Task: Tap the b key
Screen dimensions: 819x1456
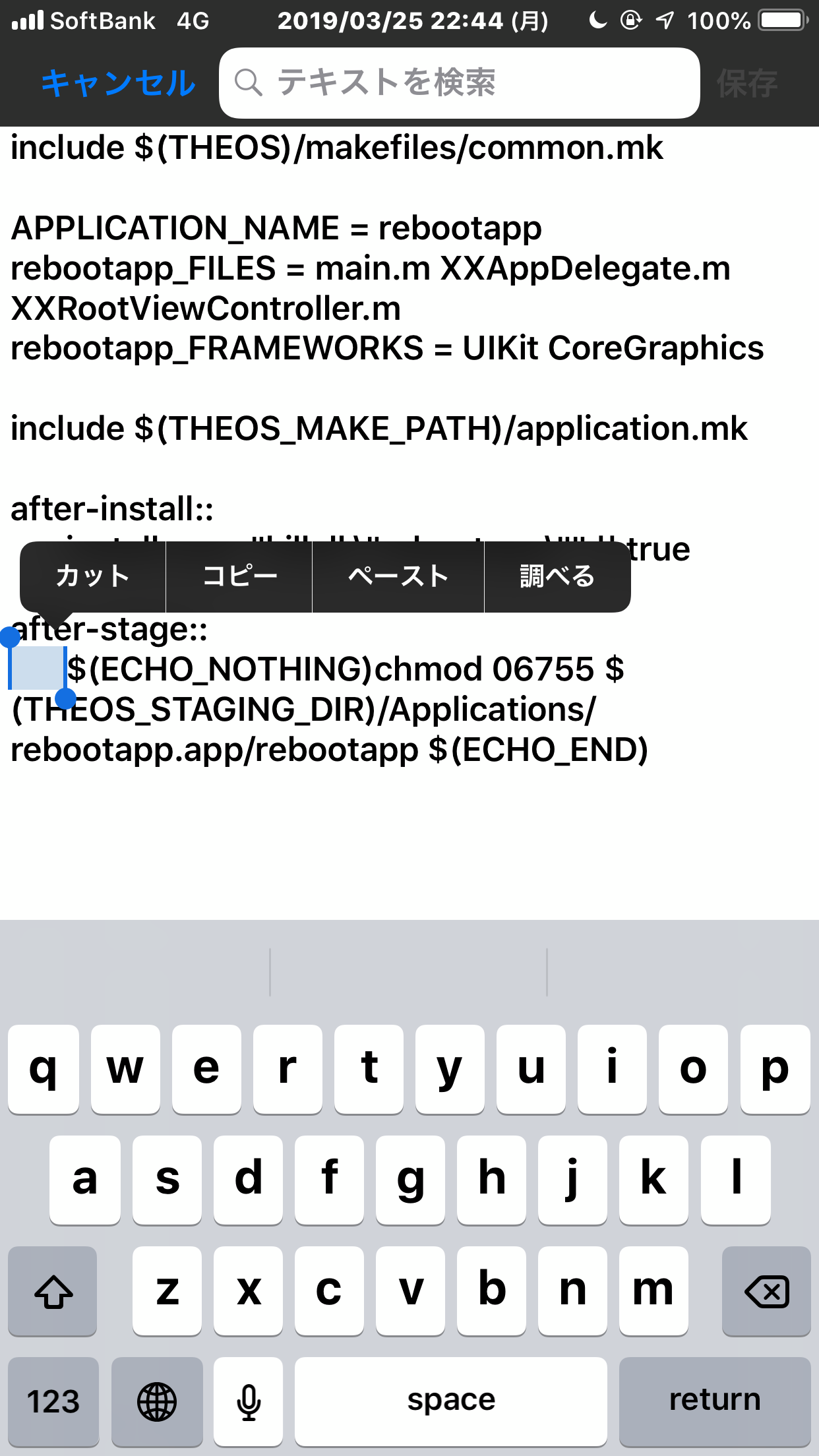Action: (491, 1291)
